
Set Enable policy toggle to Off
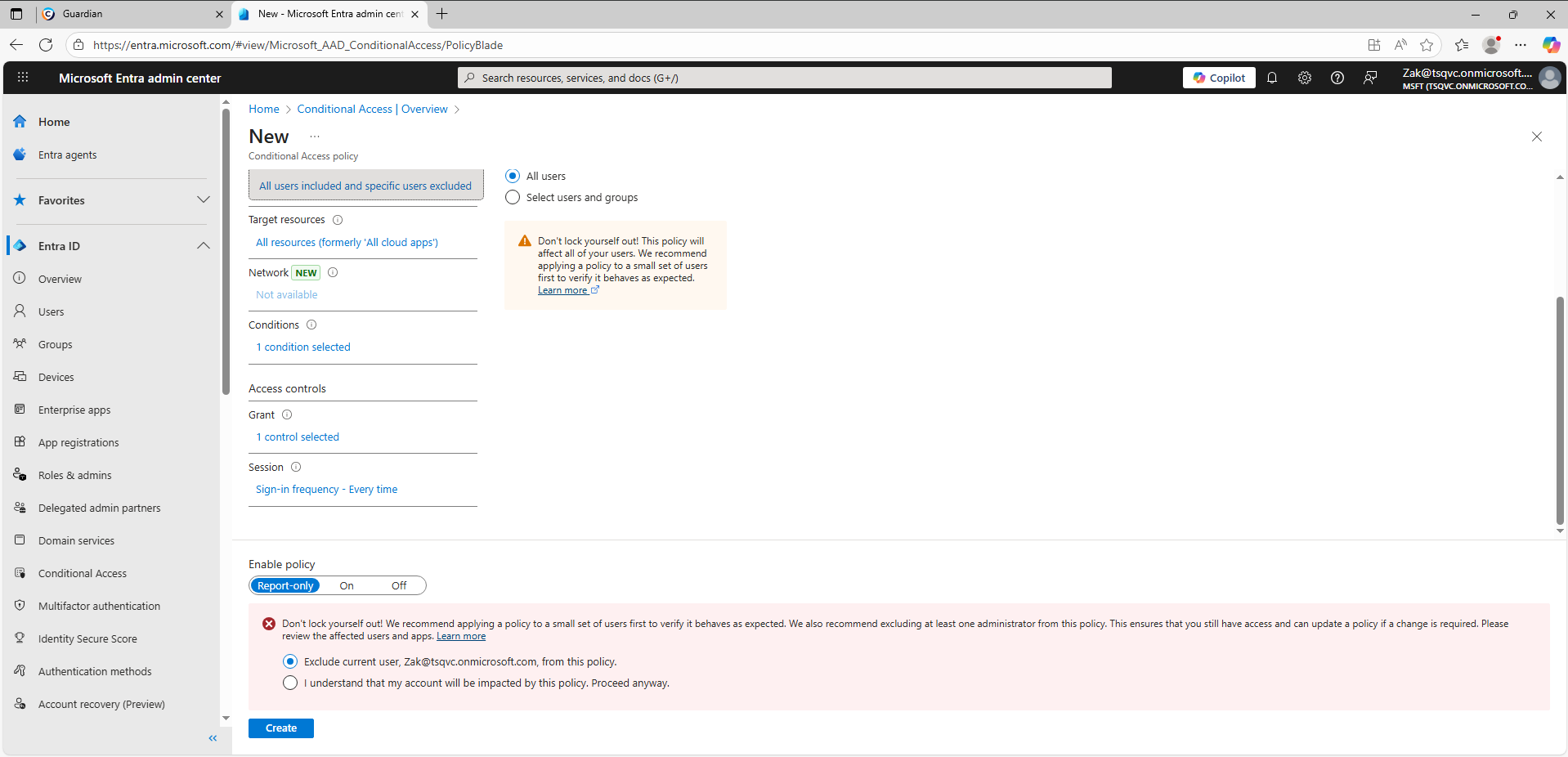pyautogui.click(x=399, y=586)
